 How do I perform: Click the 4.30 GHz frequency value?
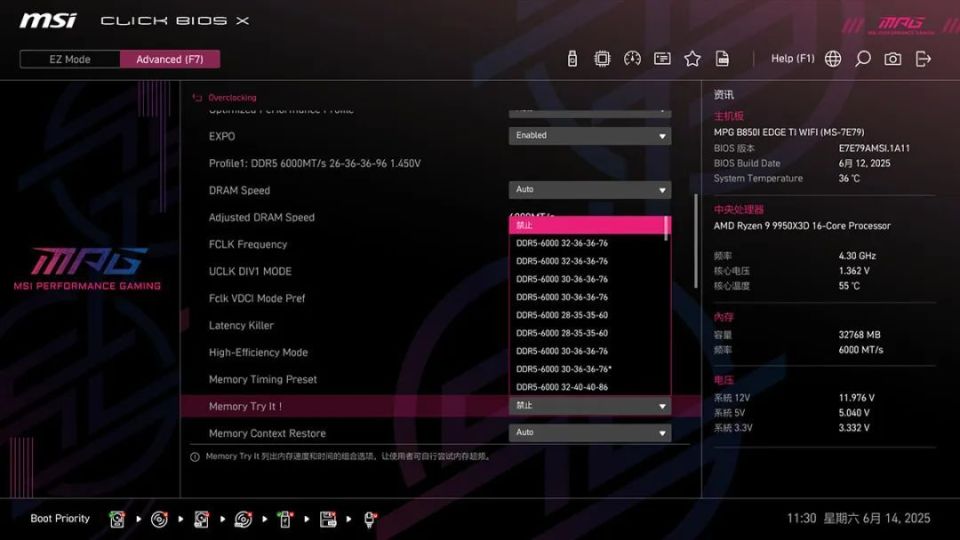click(x=857, y=256)
